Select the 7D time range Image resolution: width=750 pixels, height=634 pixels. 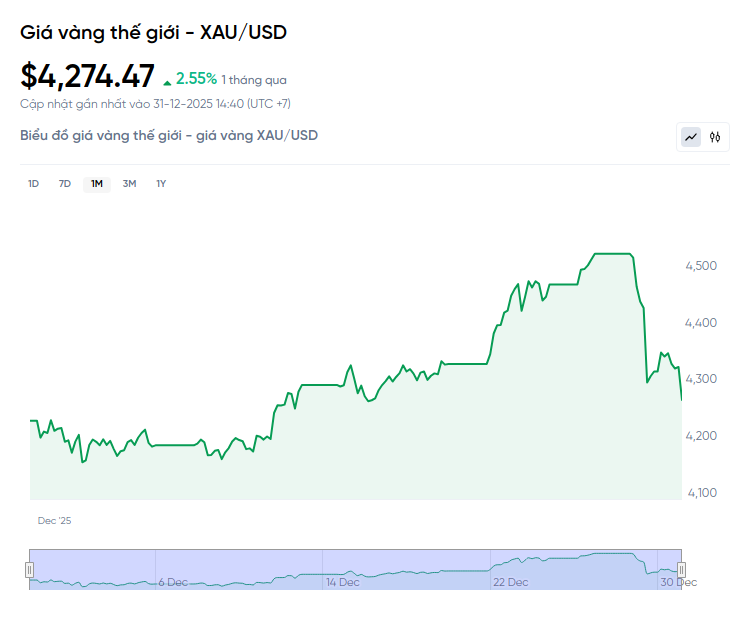click(x=65, y=183)
